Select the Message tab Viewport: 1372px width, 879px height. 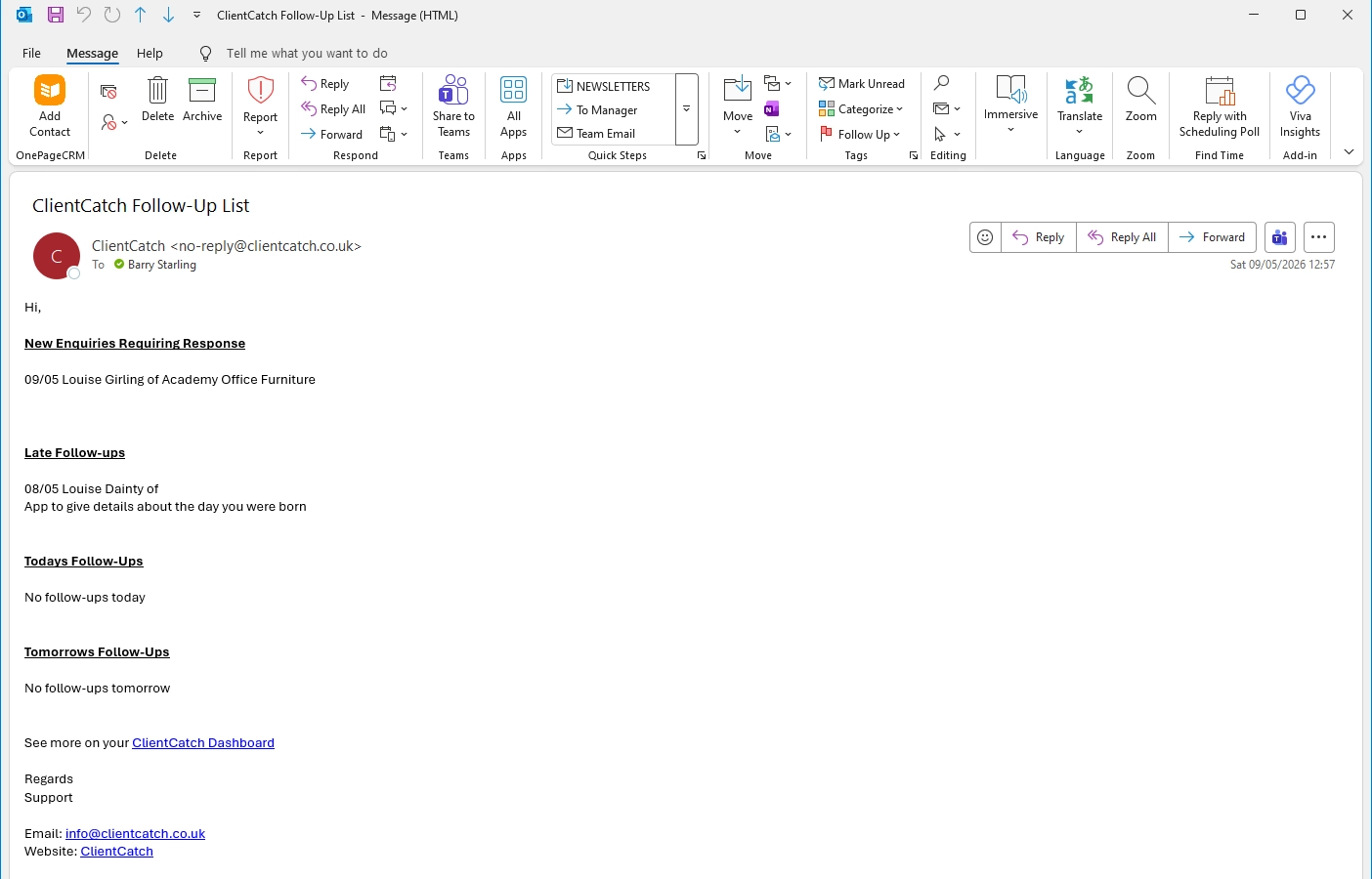tap(92, 54)
